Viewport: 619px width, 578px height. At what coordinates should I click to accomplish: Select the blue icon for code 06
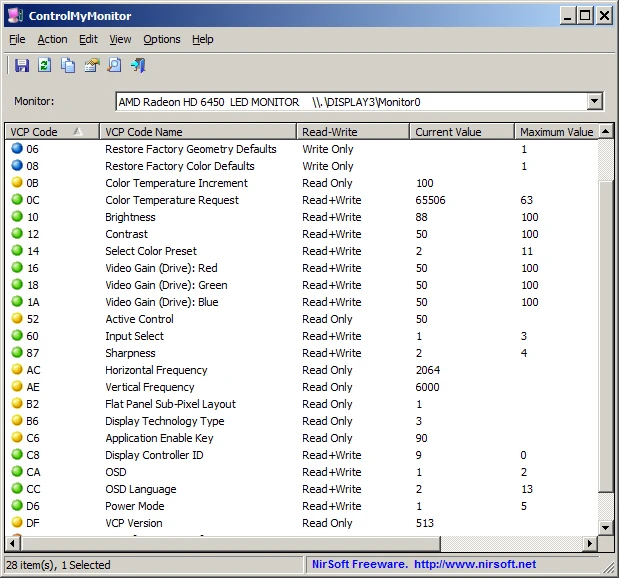pyautogui.click(x=17, y=148)
